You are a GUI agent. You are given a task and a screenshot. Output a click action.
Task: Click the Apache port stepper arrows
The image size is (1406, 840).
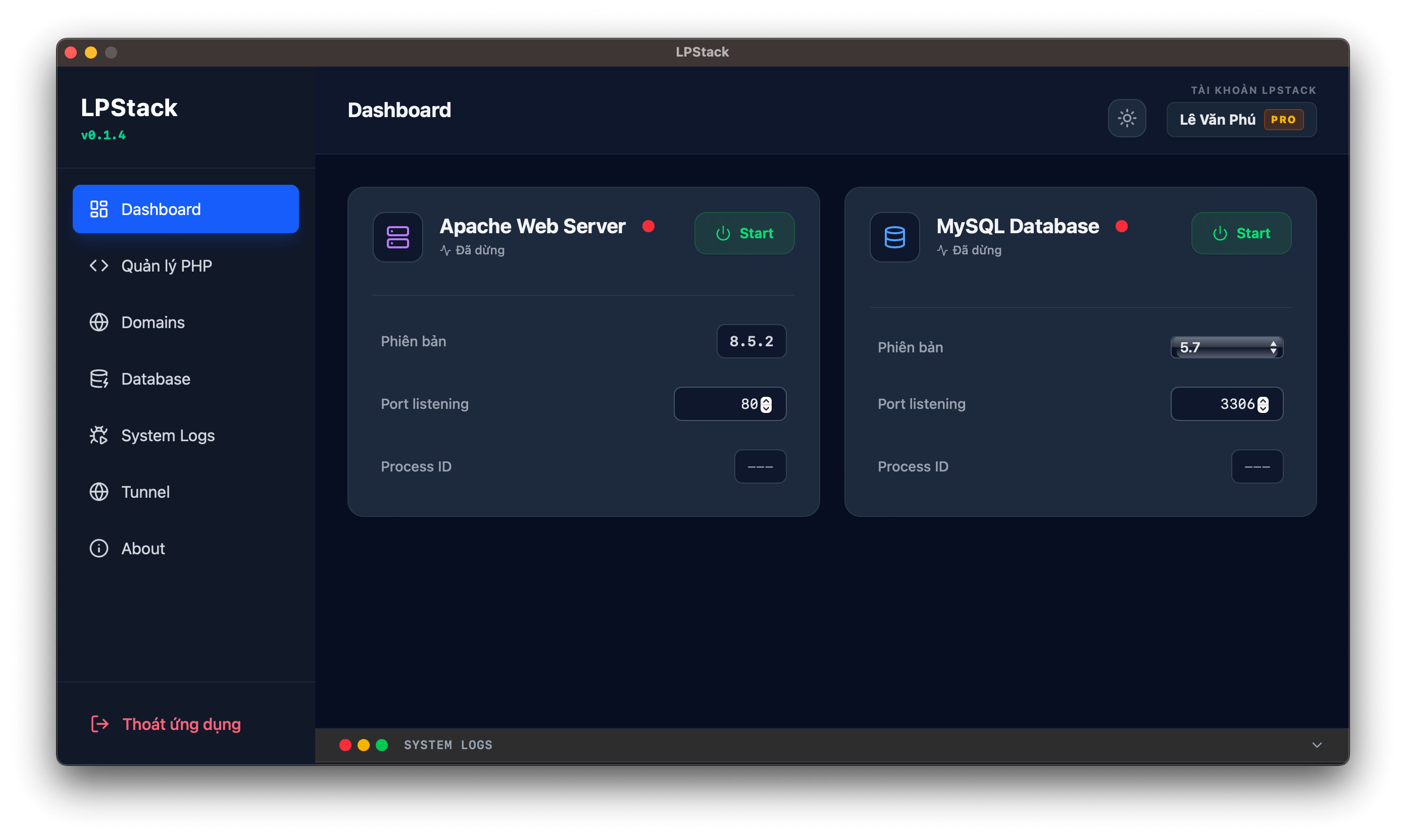(x=766, y=403)
